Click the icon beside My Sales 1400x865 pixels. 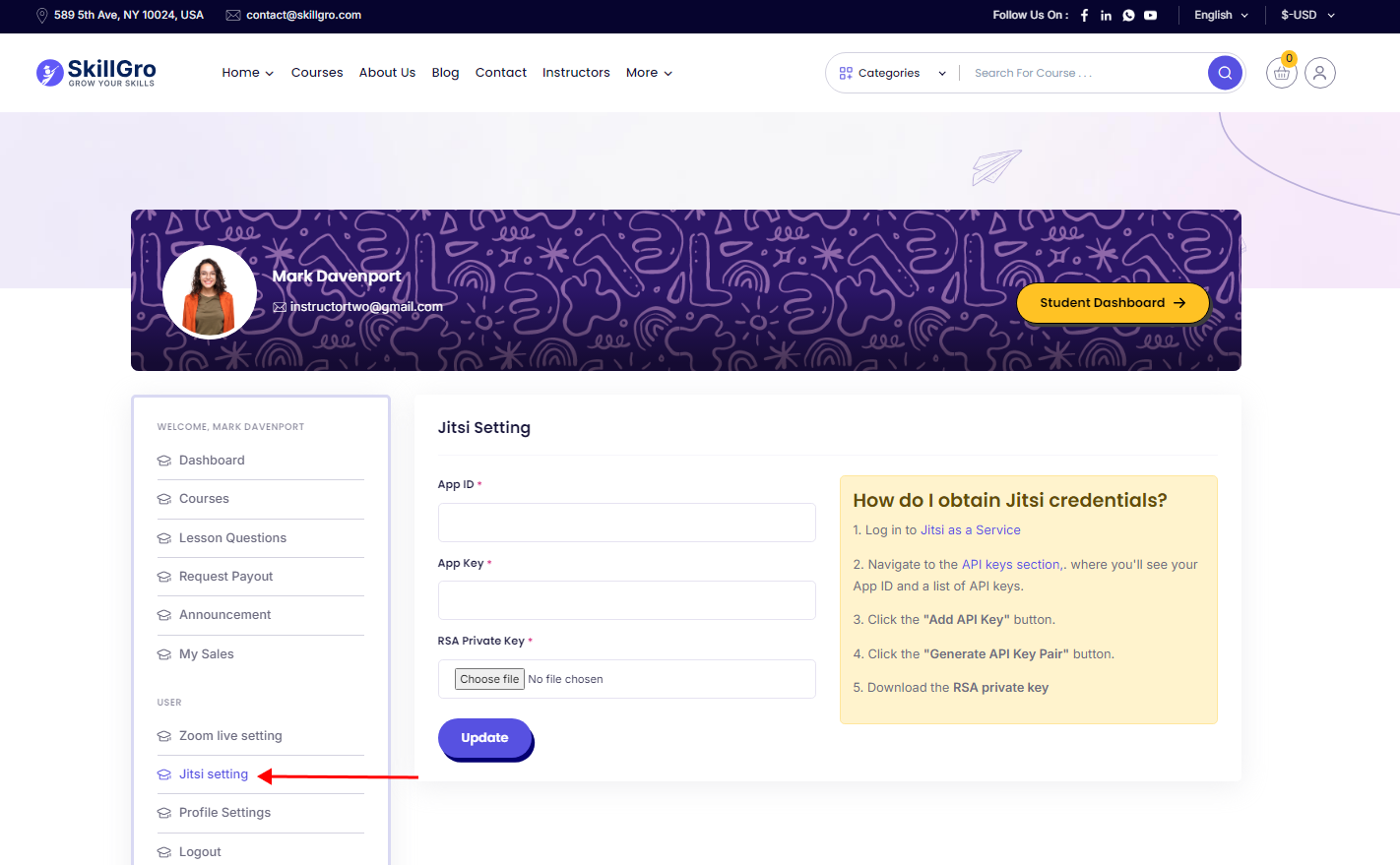(164, 654)
